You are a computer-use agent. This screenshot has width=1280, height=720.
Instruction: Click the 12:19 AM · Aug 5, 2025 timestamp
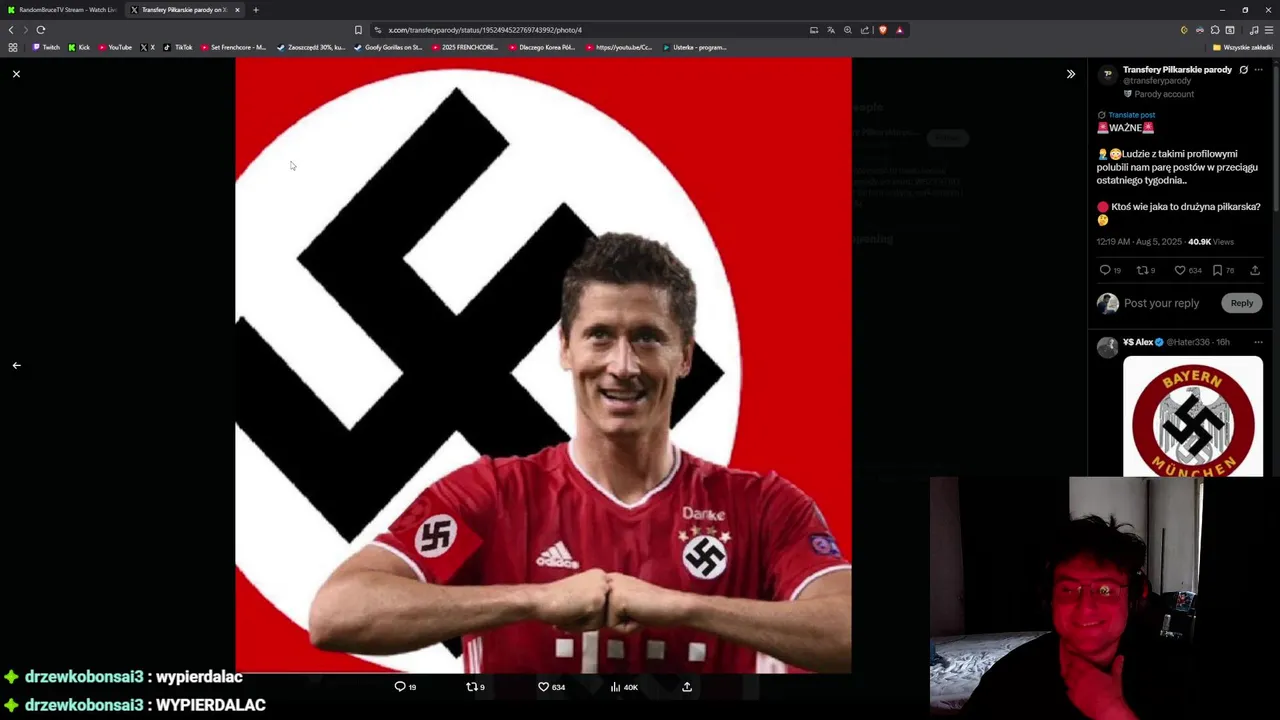(1139, 242)
